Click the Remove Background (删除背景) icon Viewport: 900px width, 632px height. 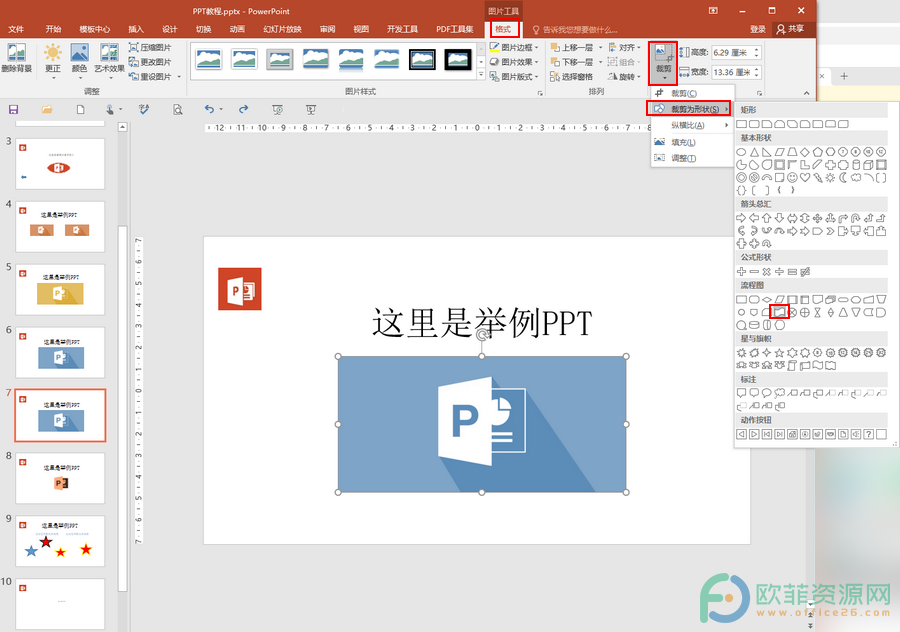tap(17, 58)
